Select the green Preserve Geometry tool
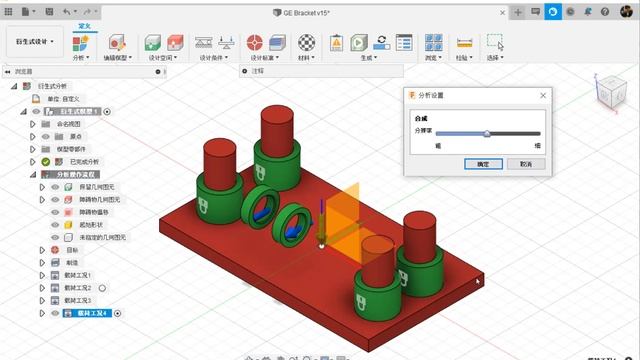The width and height of the screenshot is (640, 360). [x=153, y=43]
